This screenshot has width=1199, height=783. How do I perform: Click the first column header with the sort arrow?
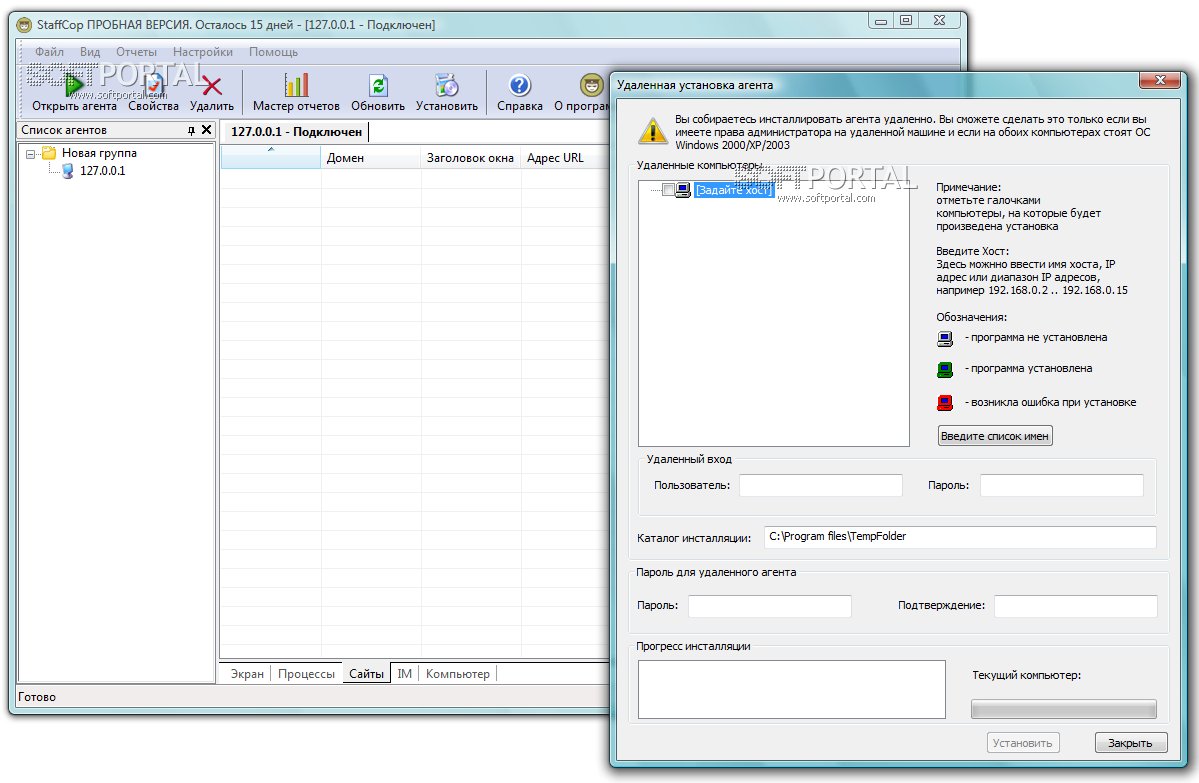pyautogui.click(x=271, y=158)
